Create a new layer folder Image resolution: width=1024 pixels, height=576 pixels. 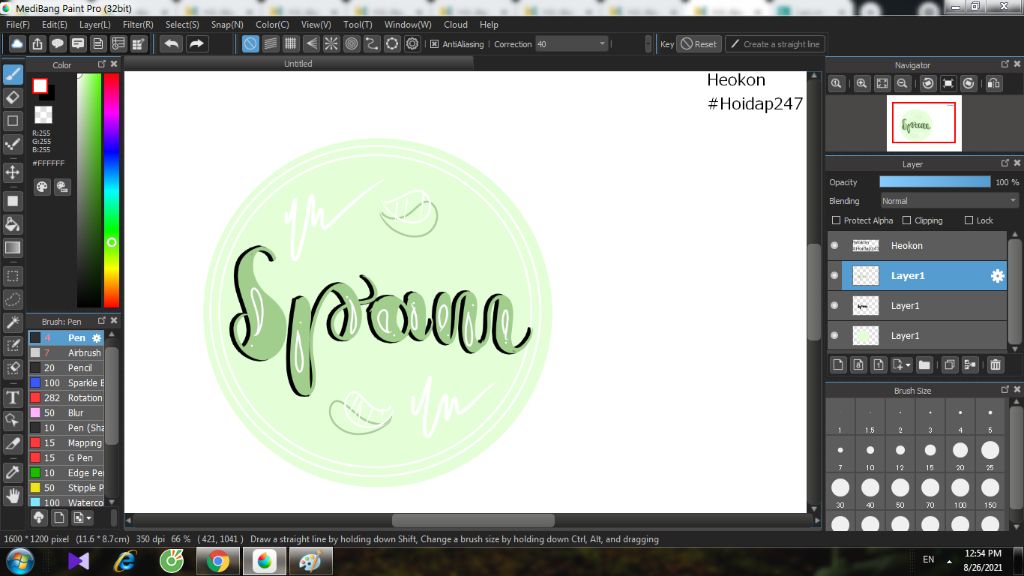(924, 365)
